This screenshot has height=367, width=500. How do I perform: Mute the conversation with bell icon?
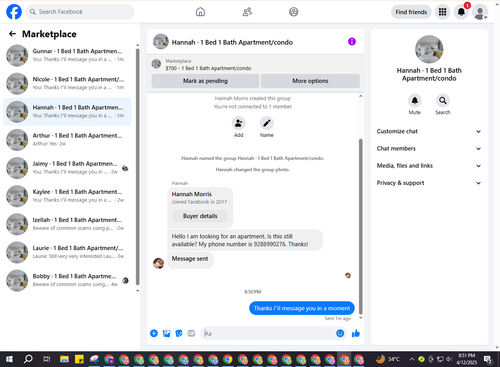pyautogui.click(x=415, y=101)
